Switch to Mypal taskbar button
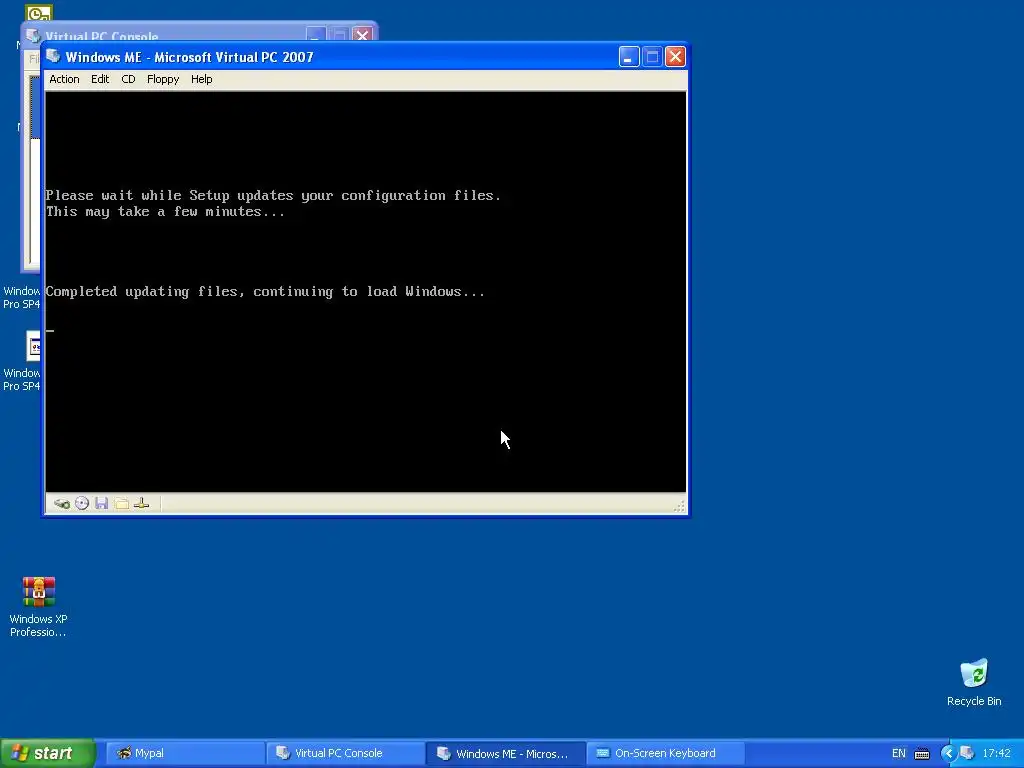Viewport: 1024px width, 768px height. (x=184, y=753)
